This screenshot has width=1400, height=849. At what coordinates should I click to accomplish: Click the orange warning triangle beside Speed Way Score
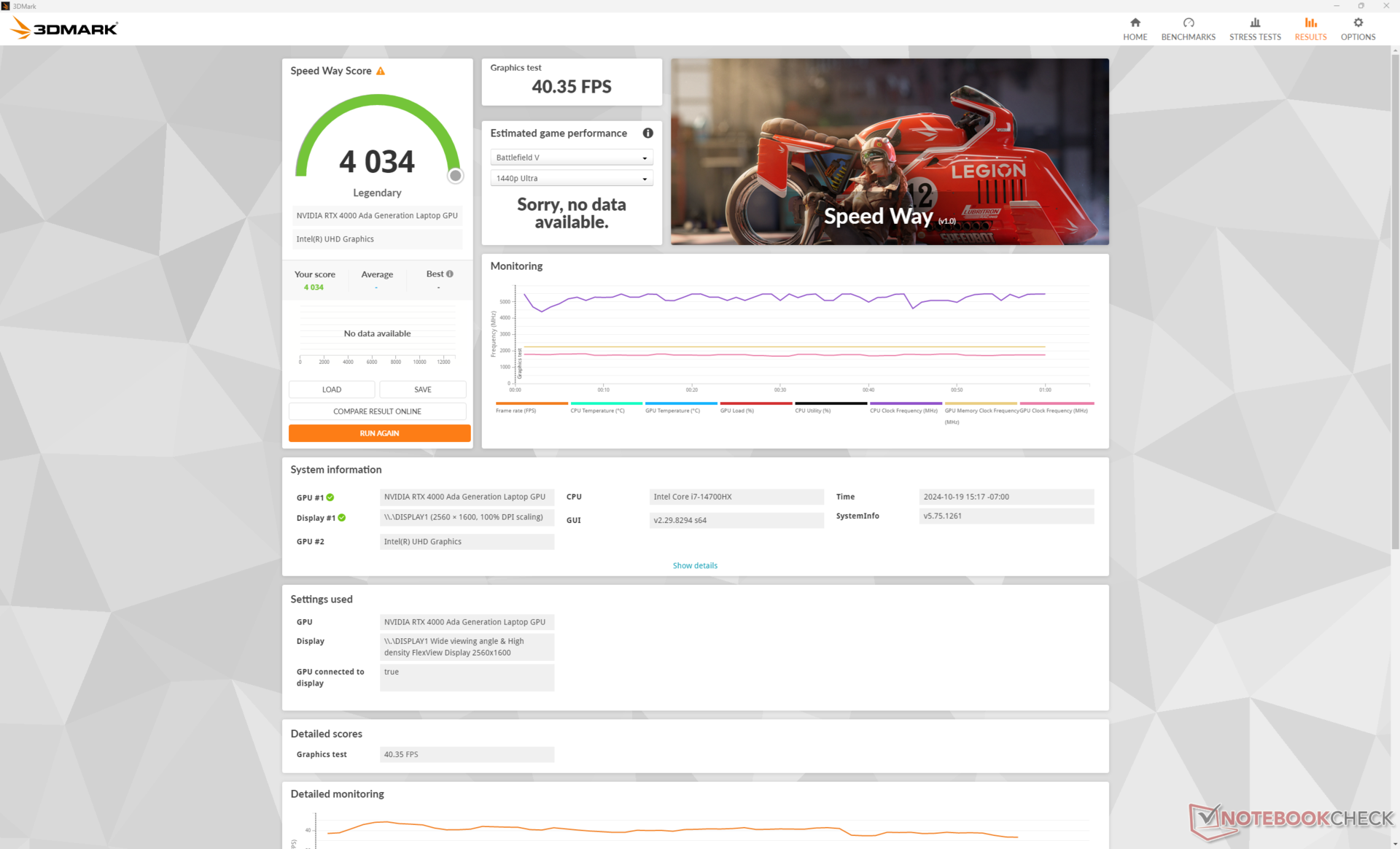381,71
